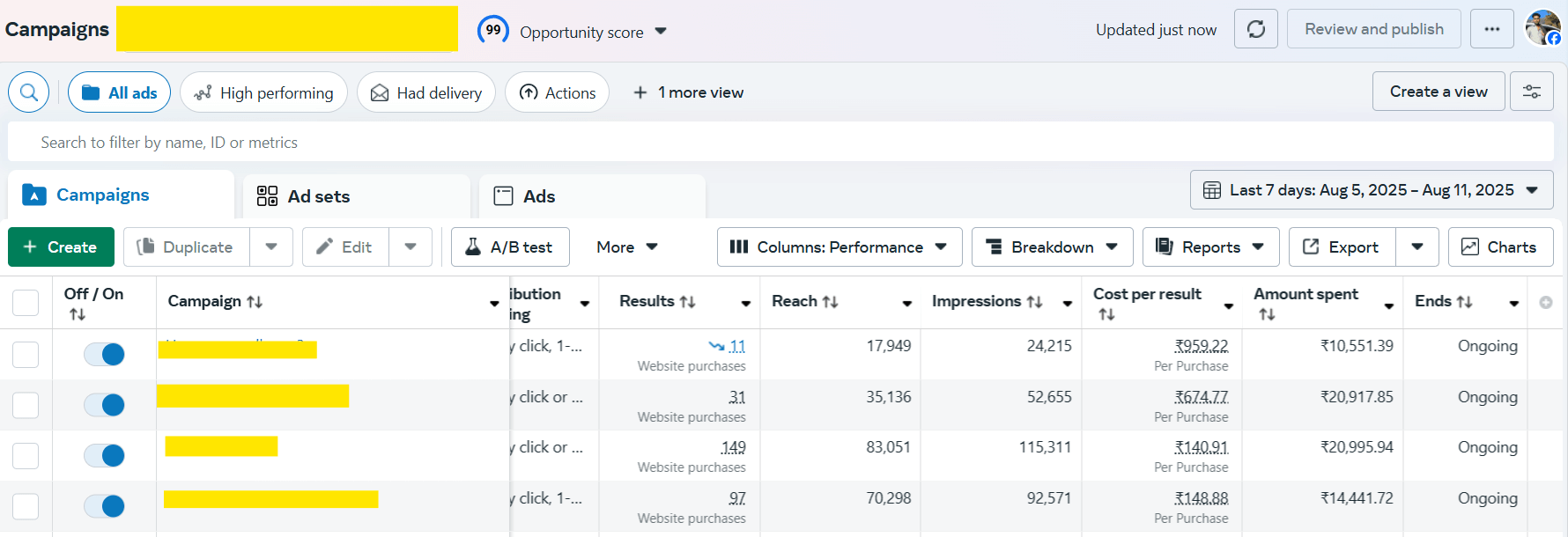
Task: Click the add column plus icon
Action: 1546,302
